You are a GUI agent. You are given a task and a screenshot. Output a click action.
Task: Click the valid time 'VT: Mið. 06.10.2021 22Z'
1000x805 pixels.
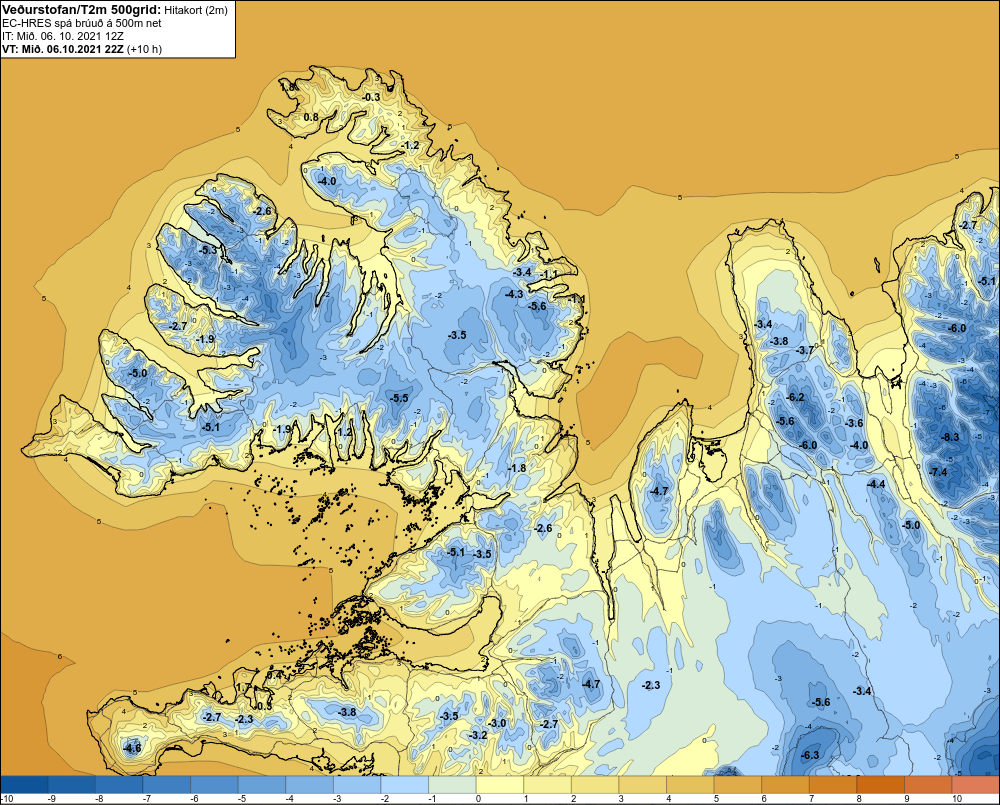click(63, 49)
